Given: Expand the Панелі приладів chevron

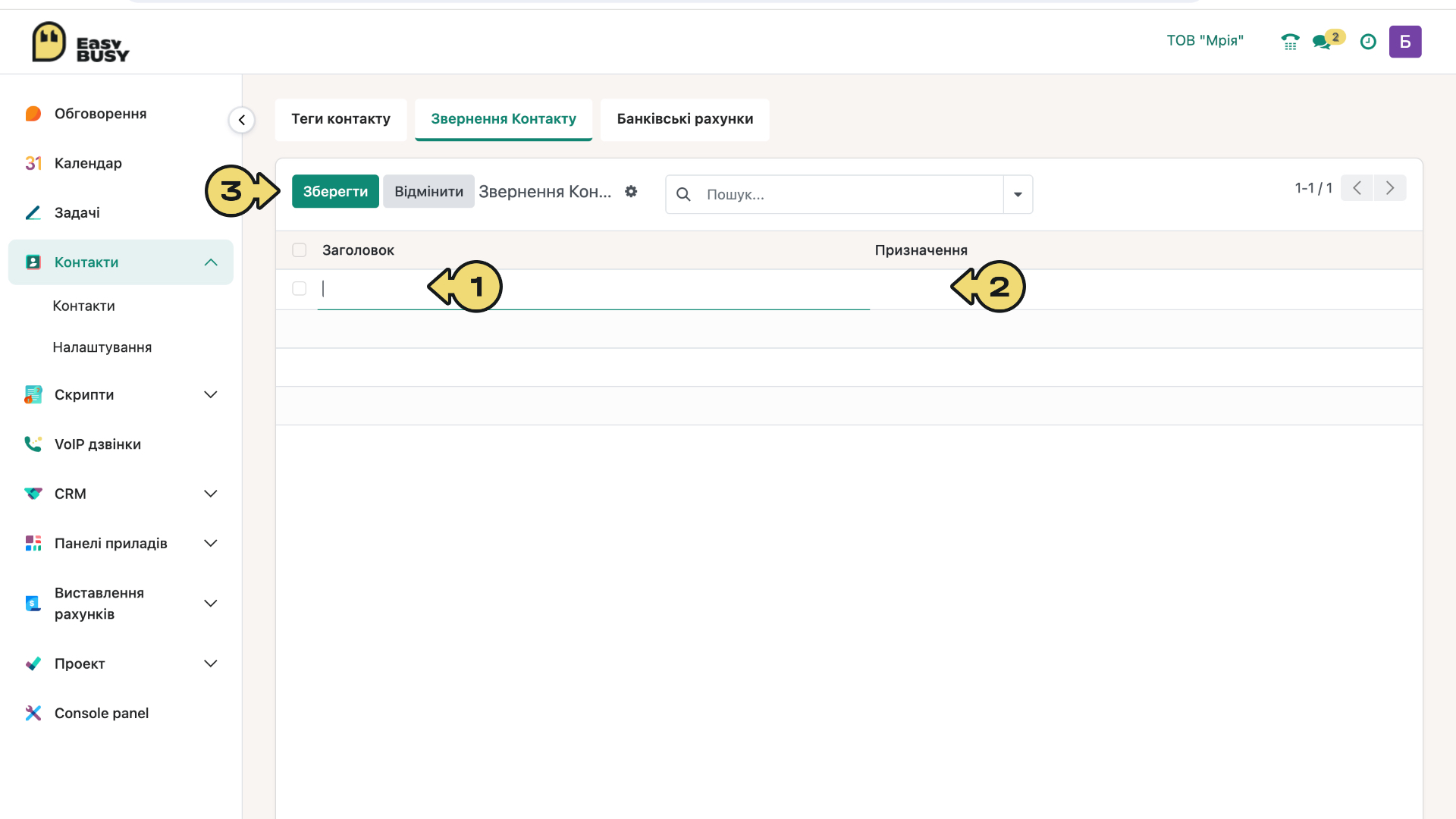Looking at the screenshot, I should [x=211, y=543].
